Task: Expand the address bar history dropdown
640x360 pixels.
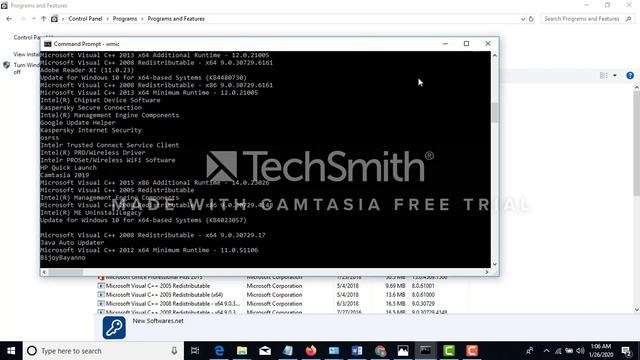Action: point(523,19)
